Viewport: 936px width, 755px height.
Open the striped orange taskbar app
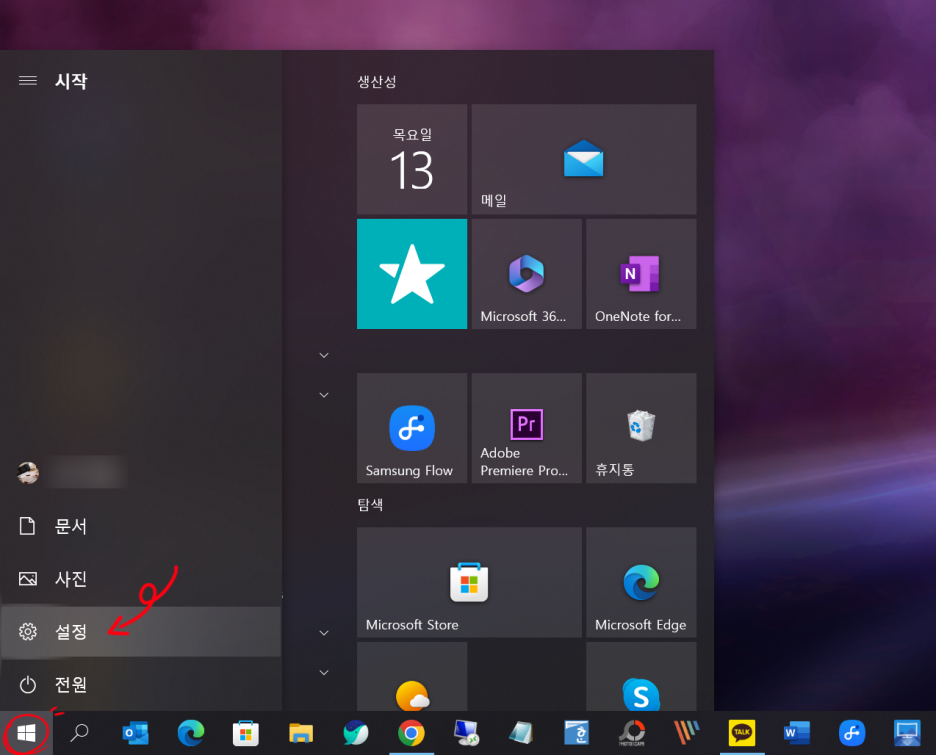(686, 733)
